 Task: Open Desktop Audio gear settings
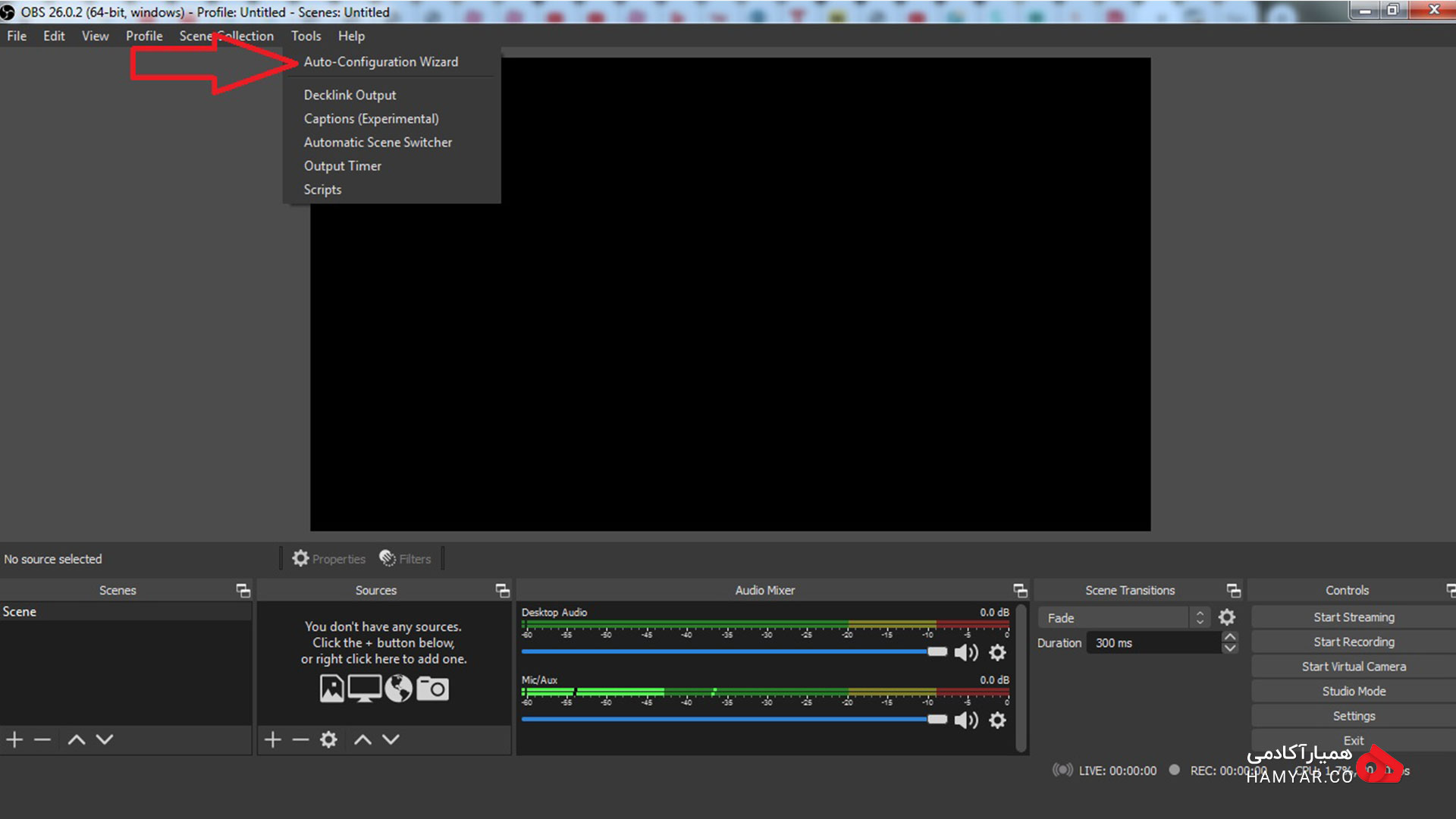point(998,652)
